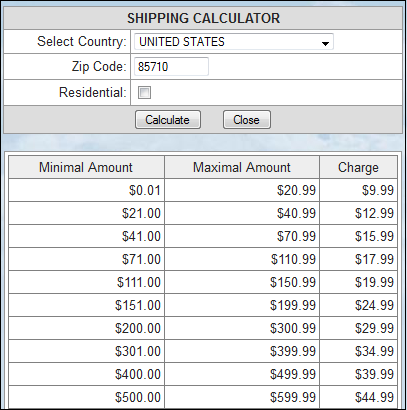This screenshot has height=410, width=407.
Task: Click the $110.99 maximal amount cell
Action: (242, 259)
